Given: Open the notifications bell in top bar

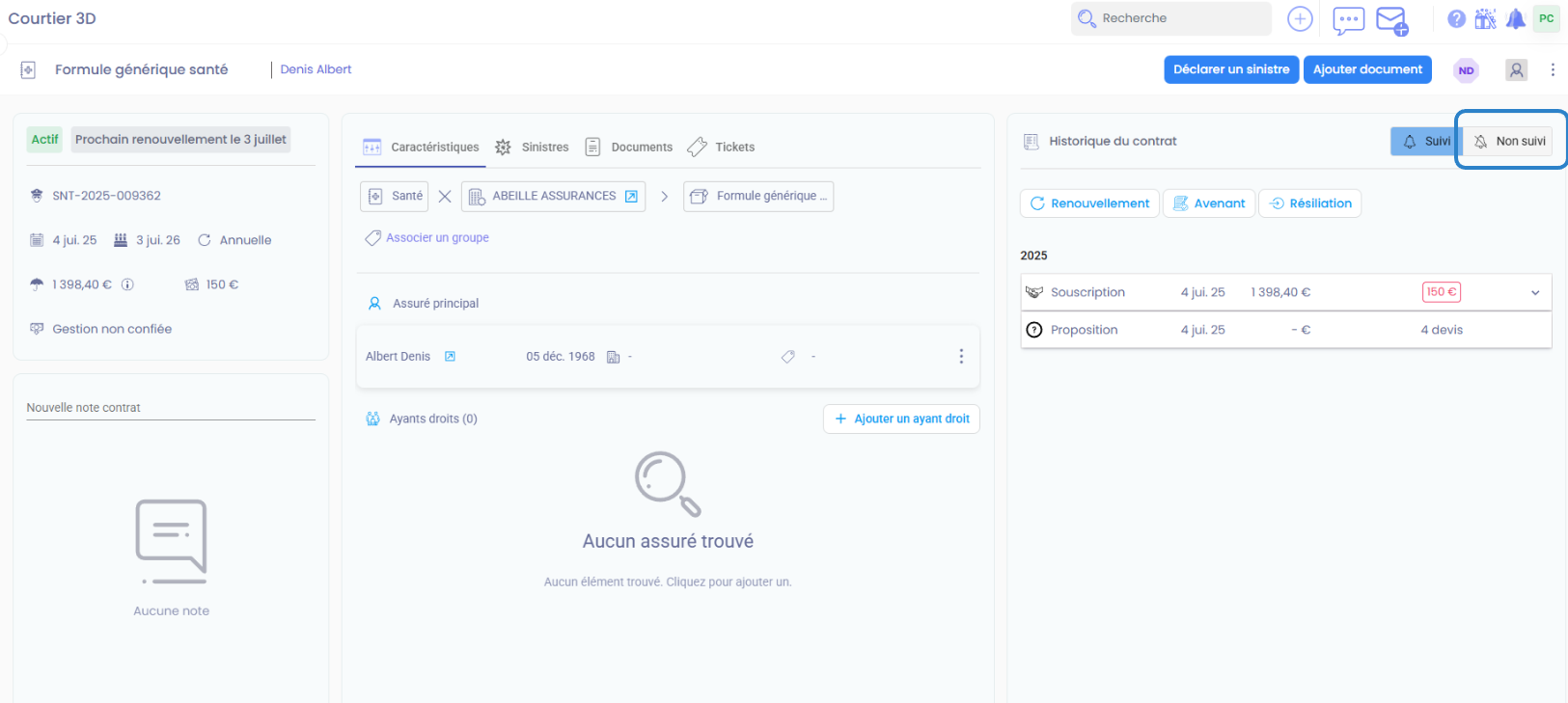Looking at the screenshot, I should 1516,18.
